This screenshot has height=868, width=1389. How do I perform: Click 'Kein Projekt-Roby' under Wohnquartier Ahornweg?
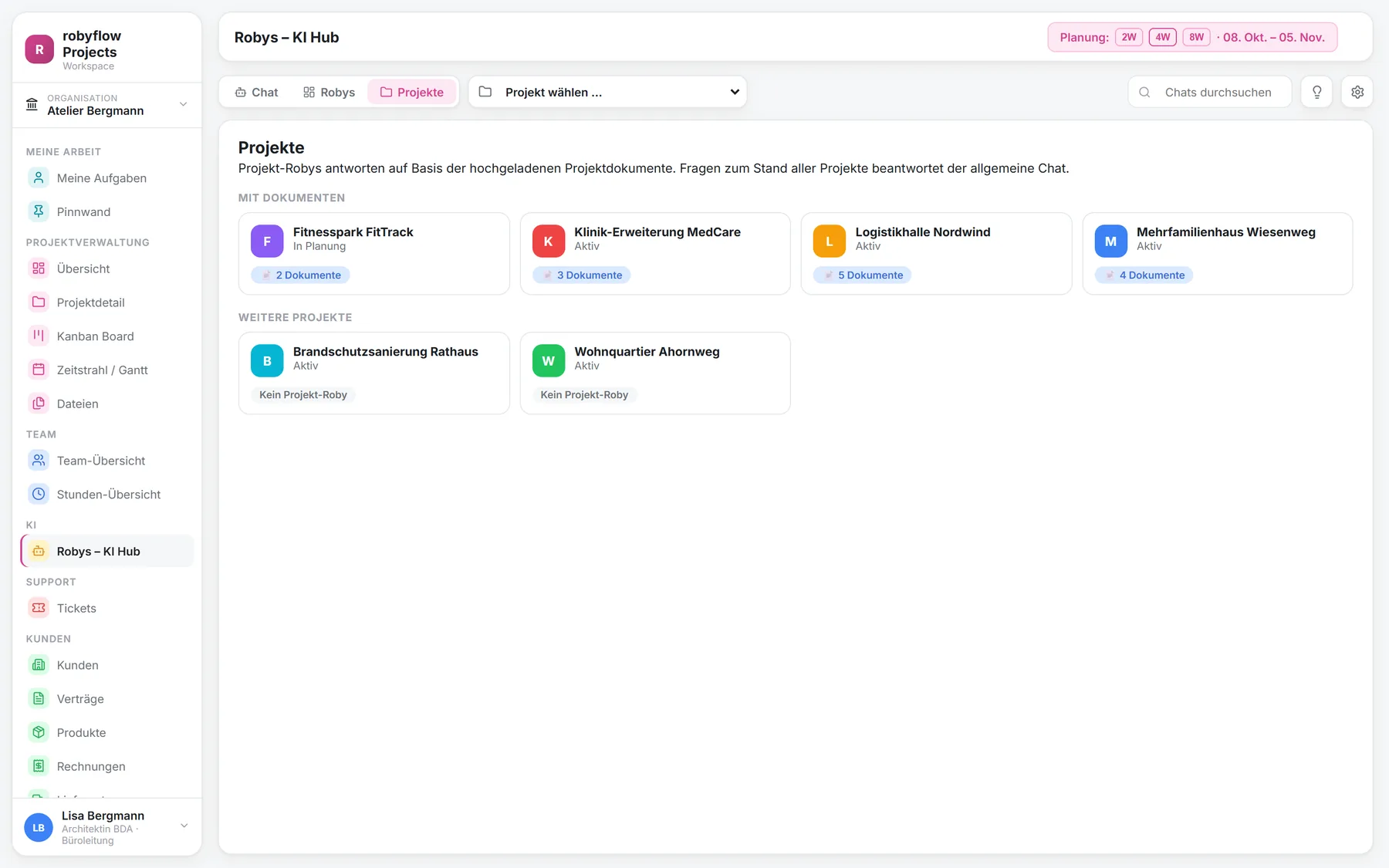584,394
